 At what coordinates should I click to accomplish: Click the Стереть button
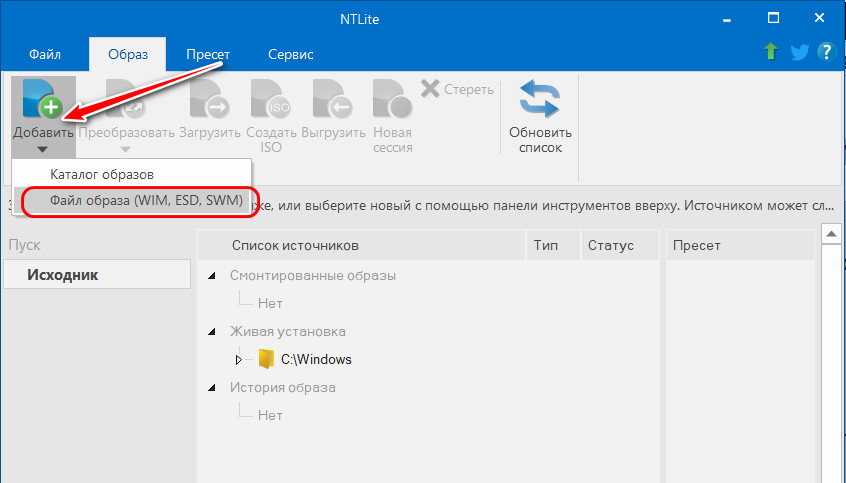[x=457, y=89]
